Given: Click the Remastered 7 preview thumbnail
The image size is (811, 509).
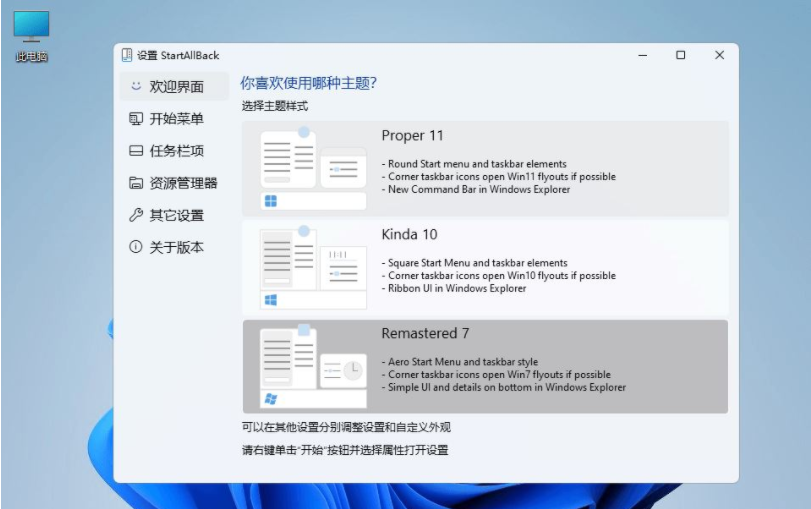Looking at the screenshot, I should pyautogui.click(x=313, y=366).
